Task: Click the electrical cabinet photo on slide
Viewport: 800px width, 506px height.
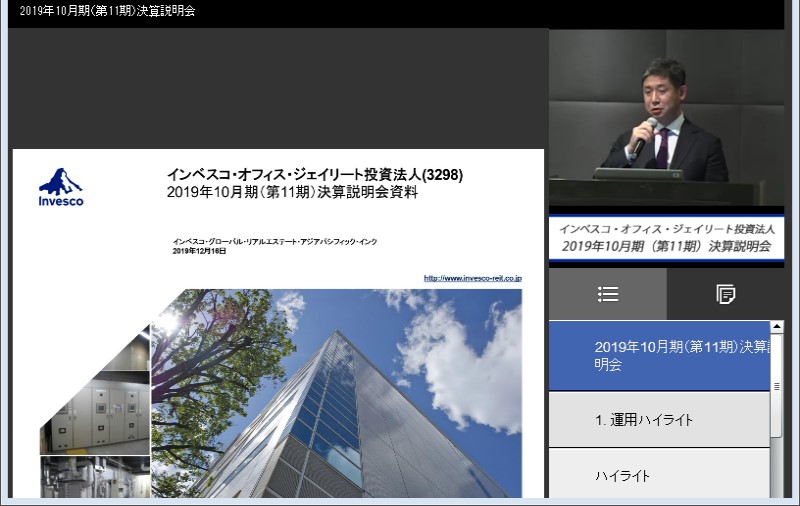Action: tap(95, 413)
